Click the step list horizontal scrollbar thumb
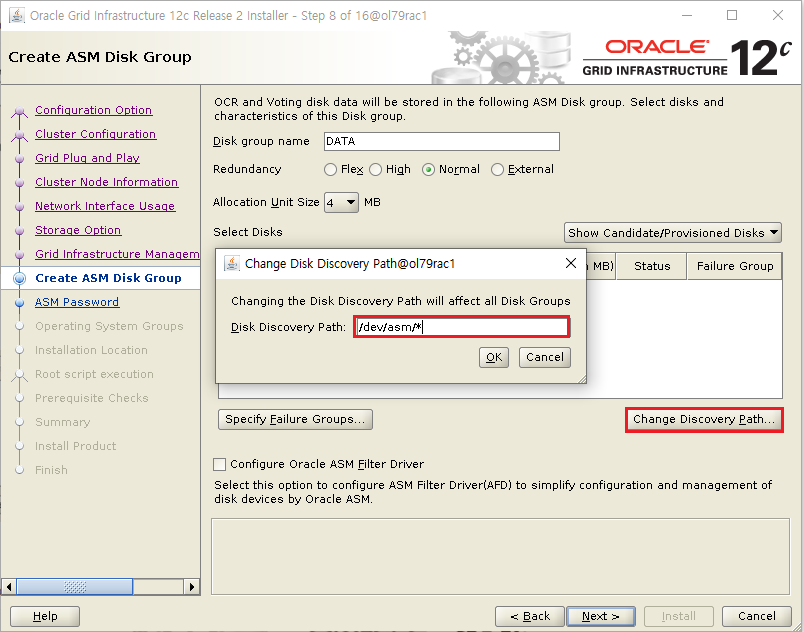Viewport: 804px width, 632px height. pos(75,586)
